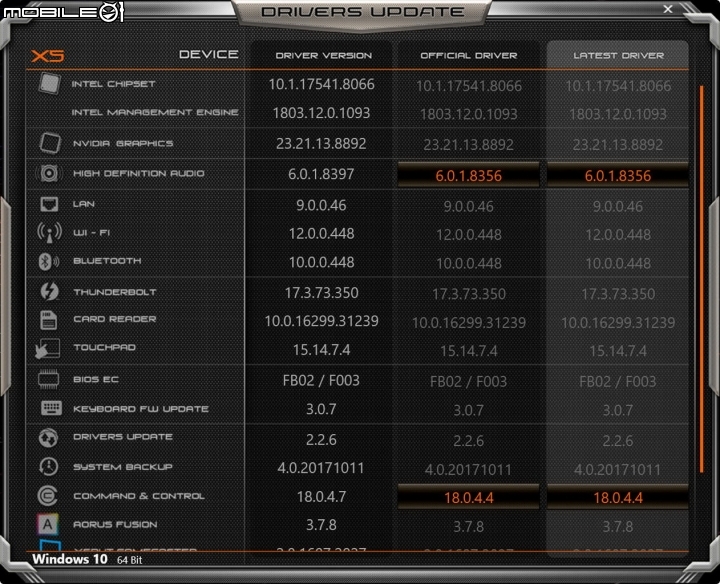Click installed Command & Control version 18.0.4.7

coord(321,496)
